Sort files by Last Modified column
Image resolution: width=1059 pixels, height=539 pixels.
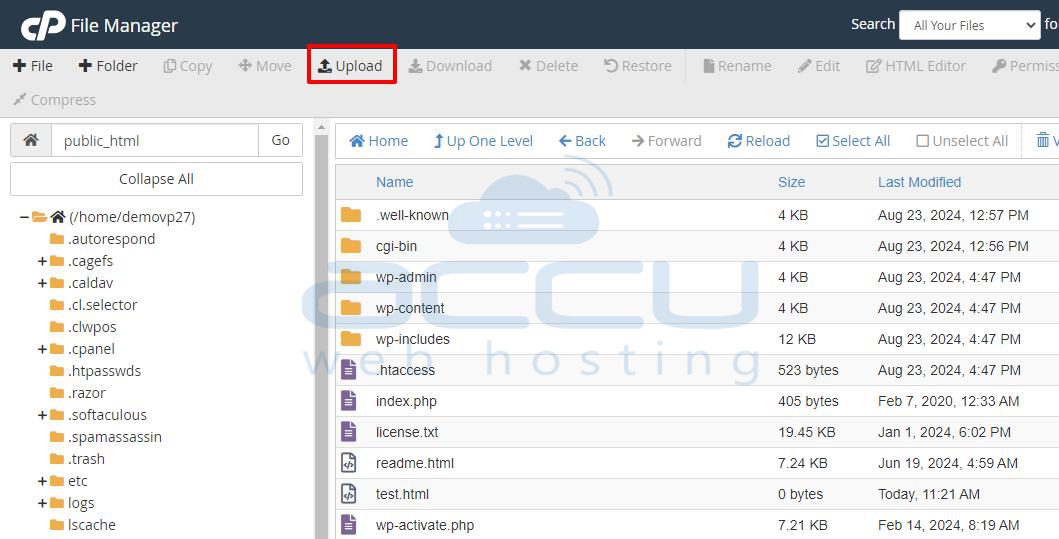919,182
